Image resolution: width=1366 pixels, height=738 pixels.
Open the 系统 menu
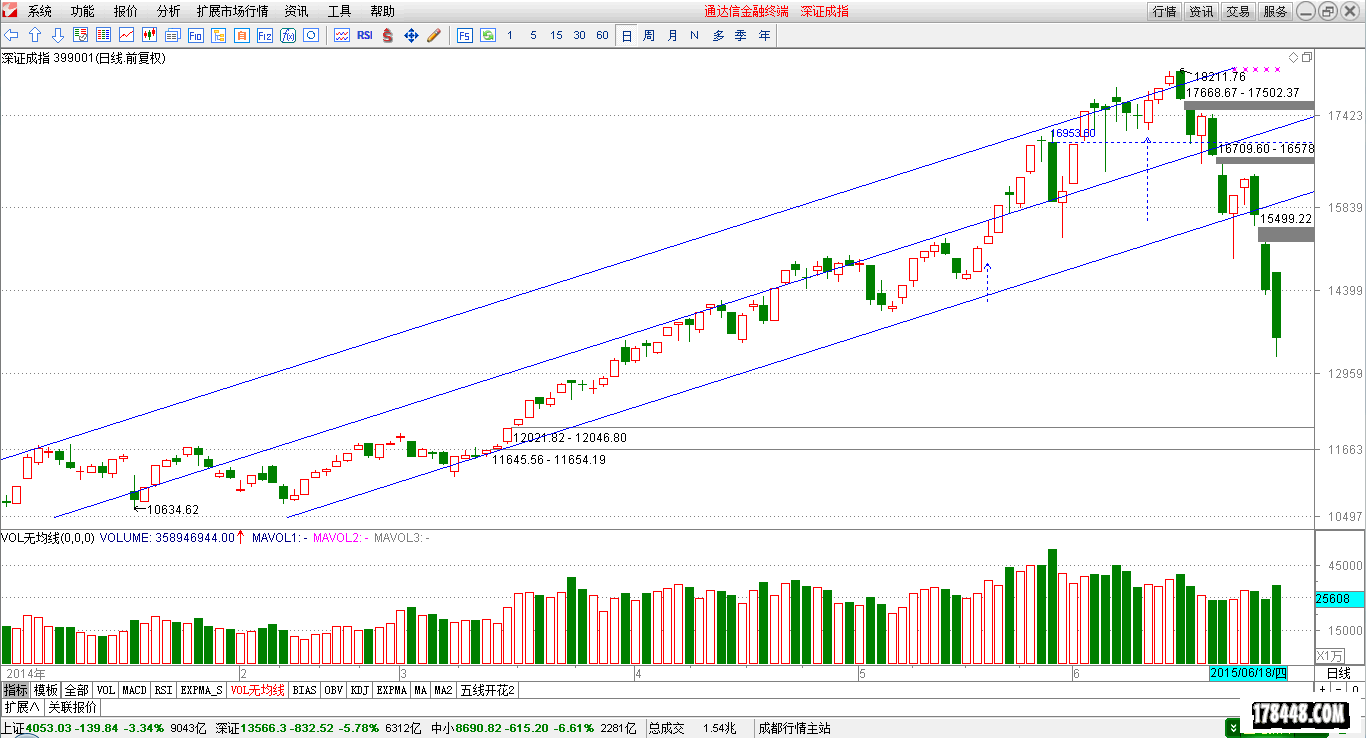pyautogui.click(x=40, y=11)
